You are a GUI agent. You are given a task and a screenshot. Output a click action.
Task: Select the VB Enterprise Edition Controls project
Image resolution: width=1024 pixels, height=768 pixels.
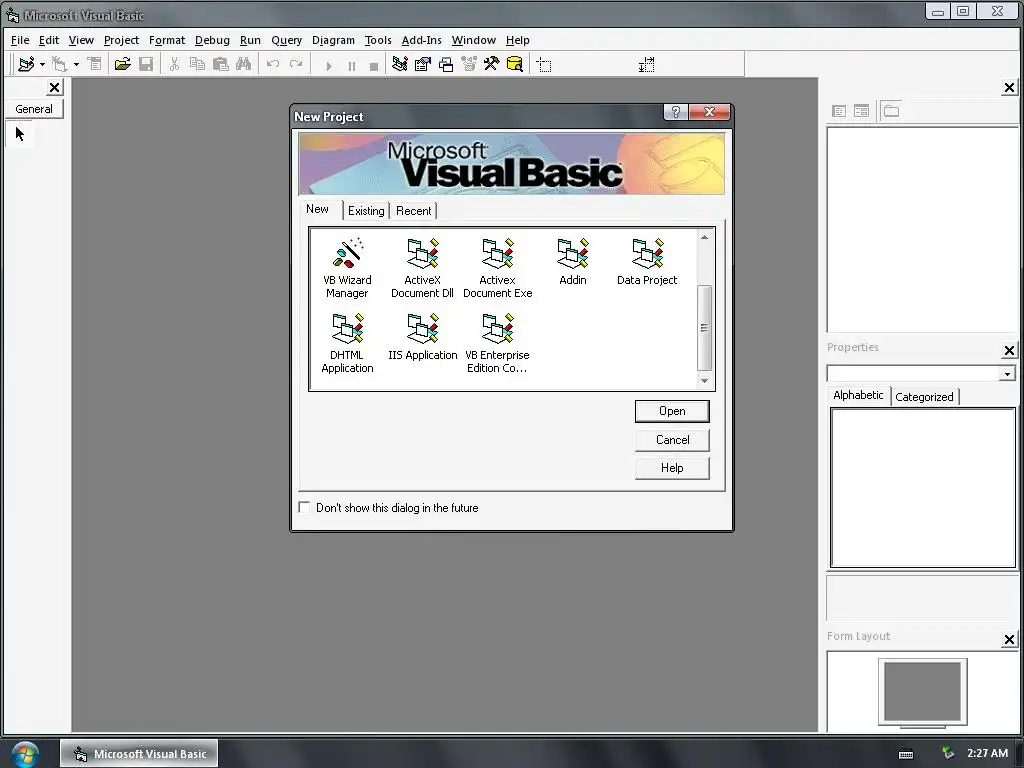click(497, 343)
